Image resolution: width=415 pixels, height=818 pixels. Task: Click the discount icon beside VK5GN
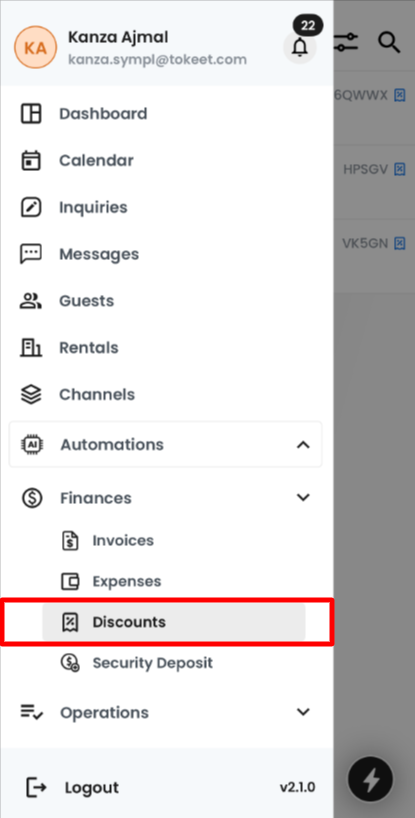click(x=399, y=243)
